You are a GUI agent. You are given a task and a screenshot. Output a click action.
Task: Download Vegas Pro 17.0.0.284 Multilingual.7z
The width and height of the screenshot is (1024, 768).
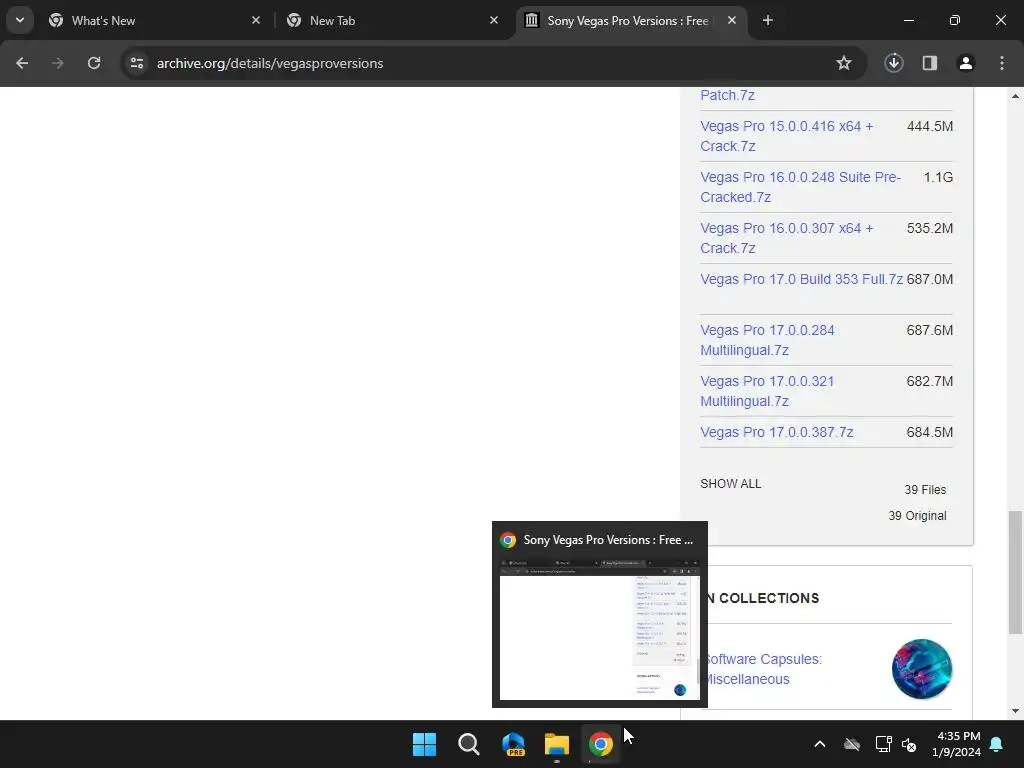pos(767,340)
